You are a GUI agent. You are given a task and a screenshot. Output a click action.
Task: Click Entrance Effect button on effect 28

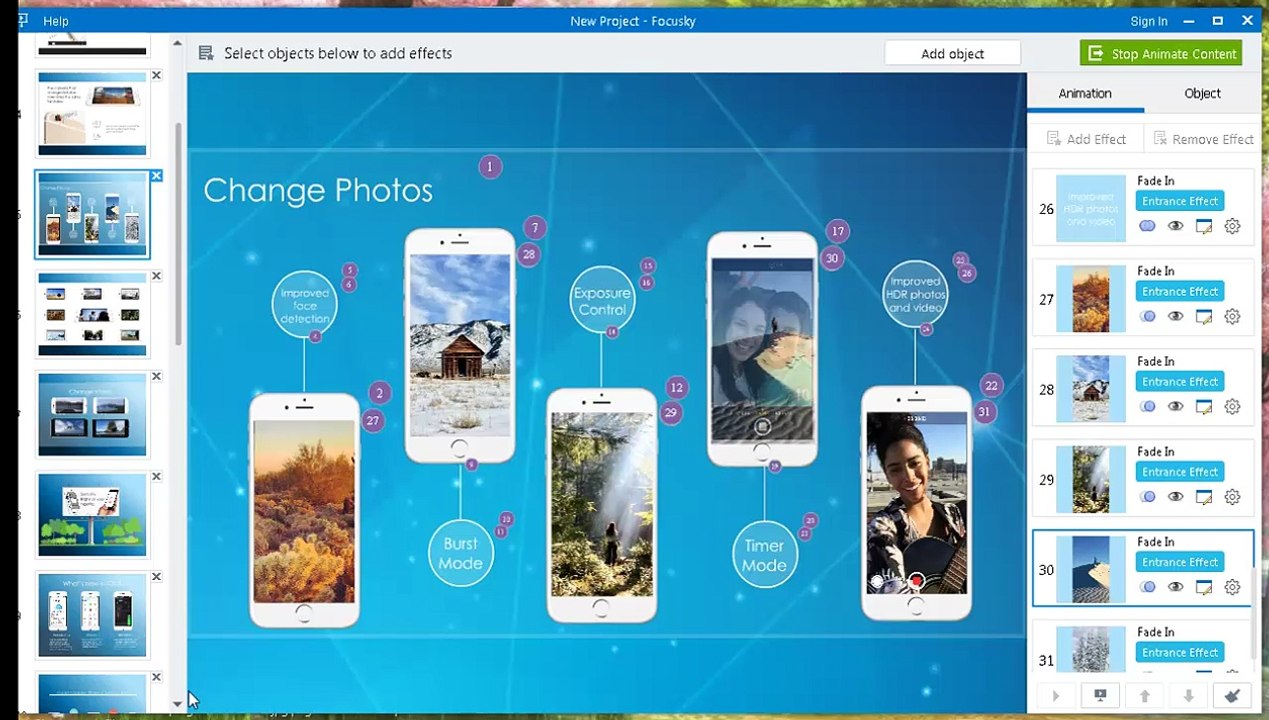[1180, 381]
